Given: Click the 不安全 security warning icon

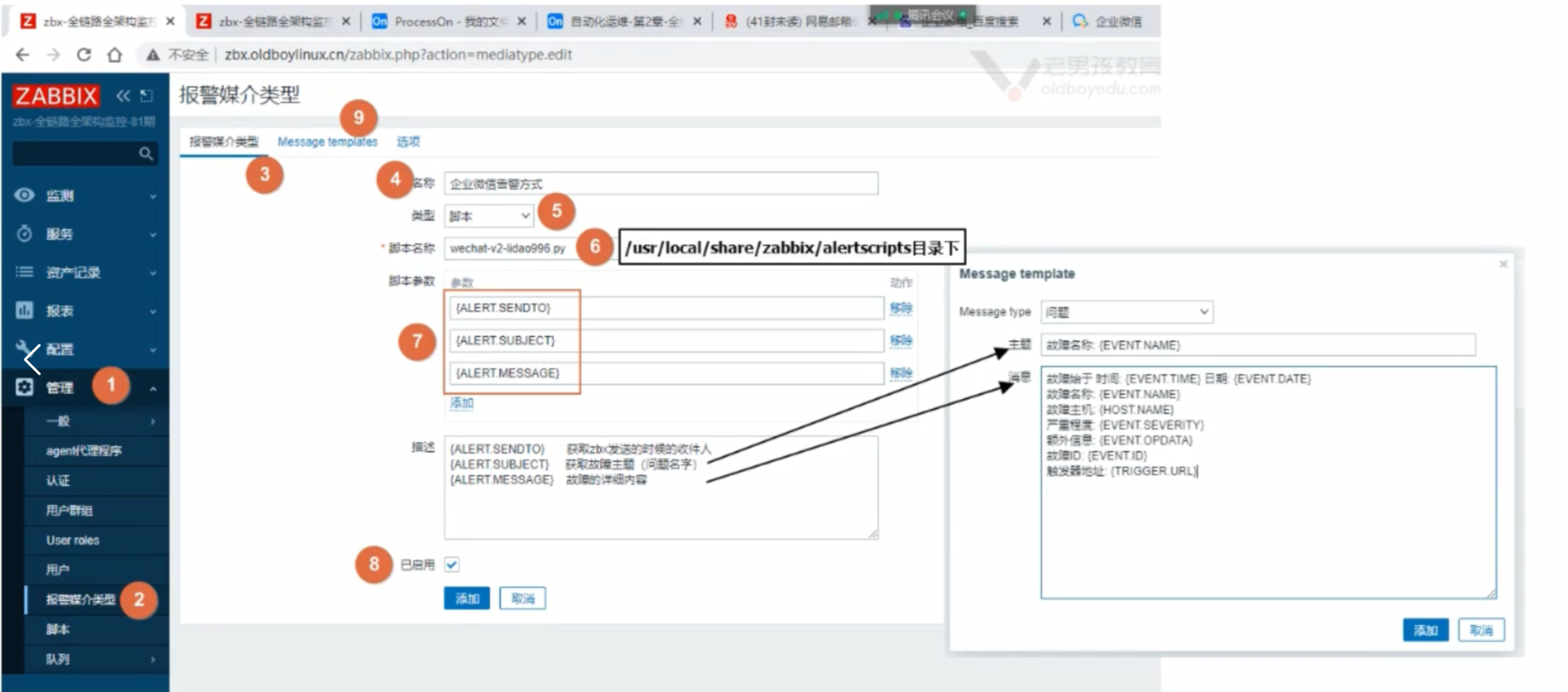Looking at the screenshot, I should pyautogui.click(x=153, y=55).
